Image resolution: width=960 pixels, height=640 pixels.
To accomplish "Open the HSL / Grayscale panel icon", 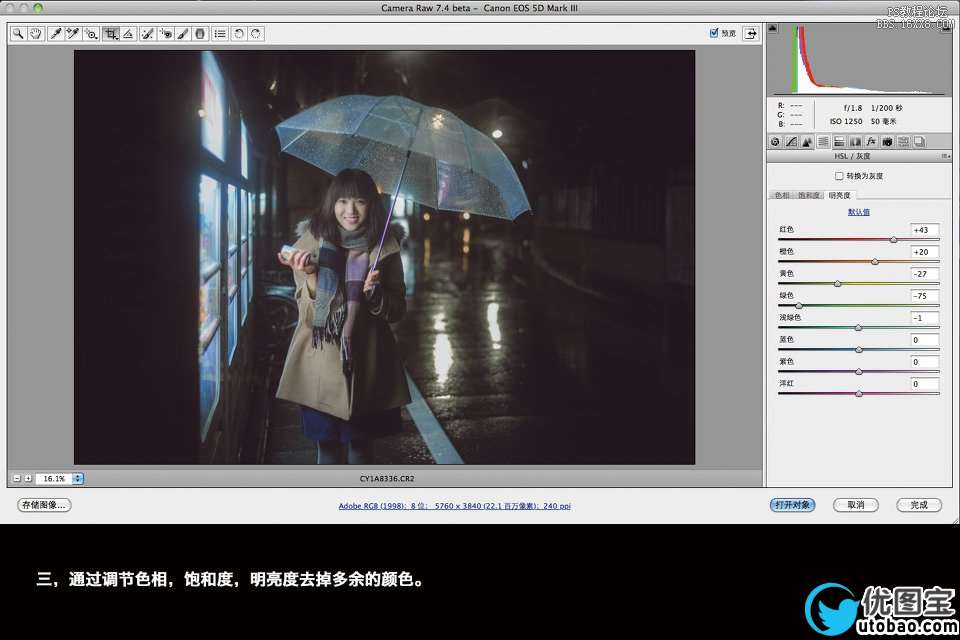I will click(823, 141).
